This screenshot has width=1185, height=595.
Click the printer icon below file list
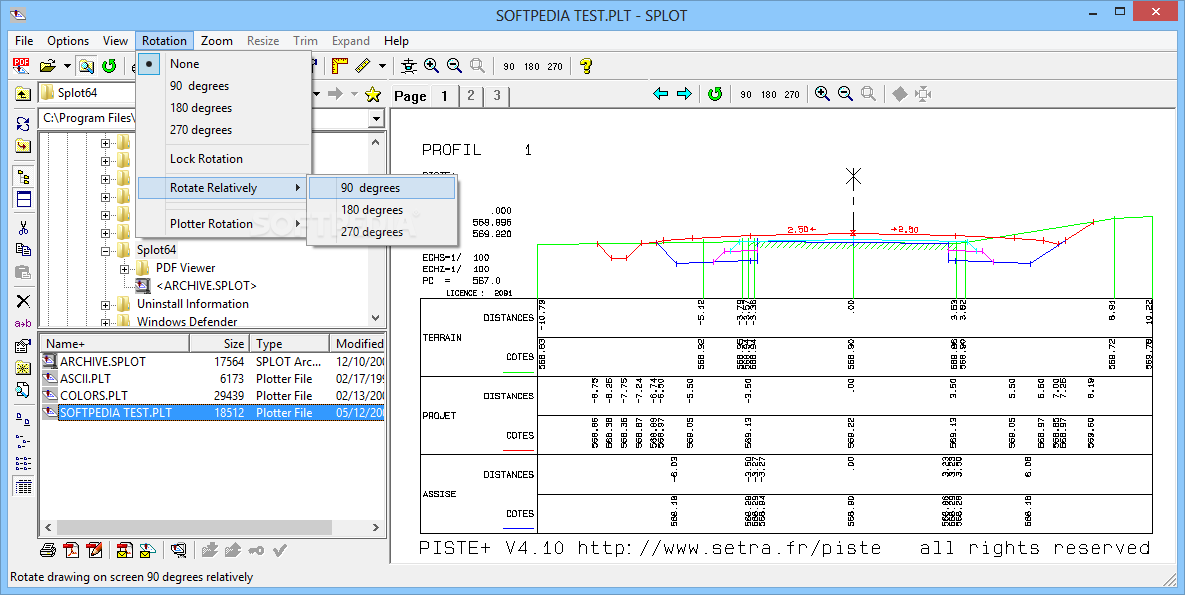click(48, 550)
